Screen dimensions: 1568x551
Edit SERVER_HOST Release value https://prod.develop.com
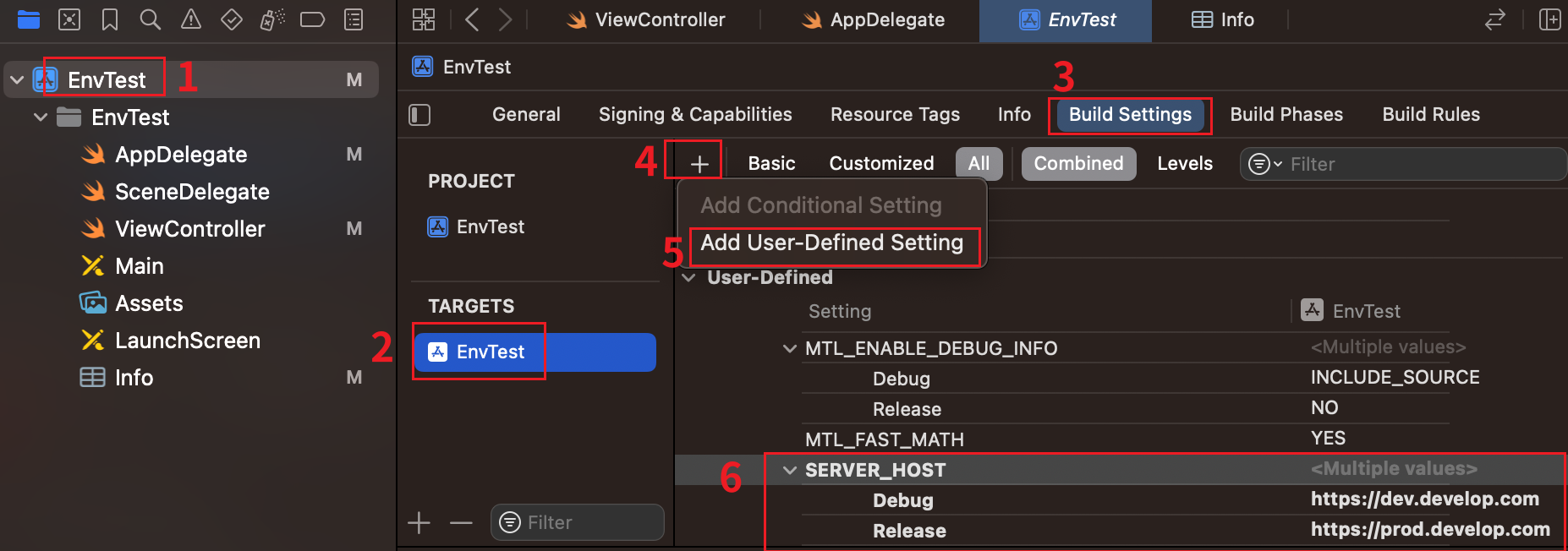pyautogui.click(x=1431, y=530)
